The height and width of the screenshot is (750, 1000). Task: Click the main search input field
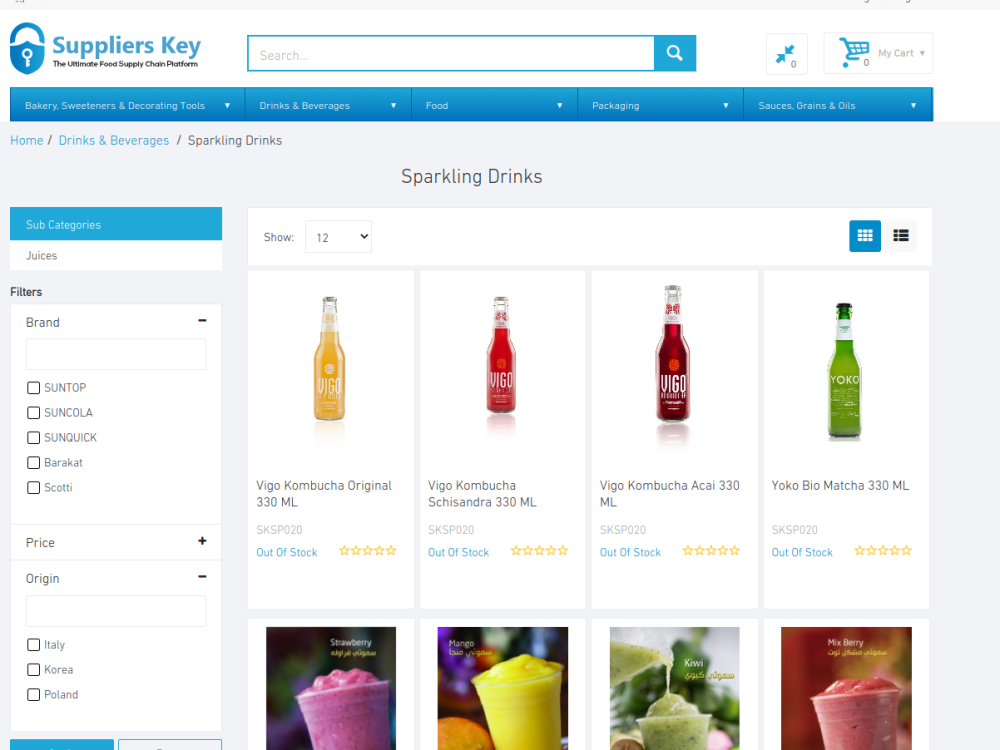coord(451,53)
